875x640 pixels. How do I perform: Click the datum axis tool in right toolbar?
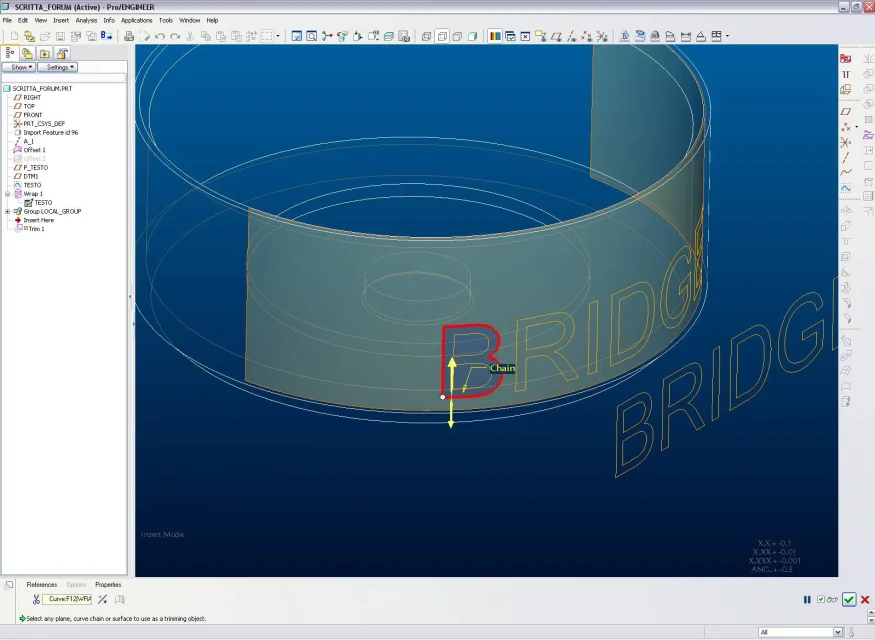coord(846,157)
